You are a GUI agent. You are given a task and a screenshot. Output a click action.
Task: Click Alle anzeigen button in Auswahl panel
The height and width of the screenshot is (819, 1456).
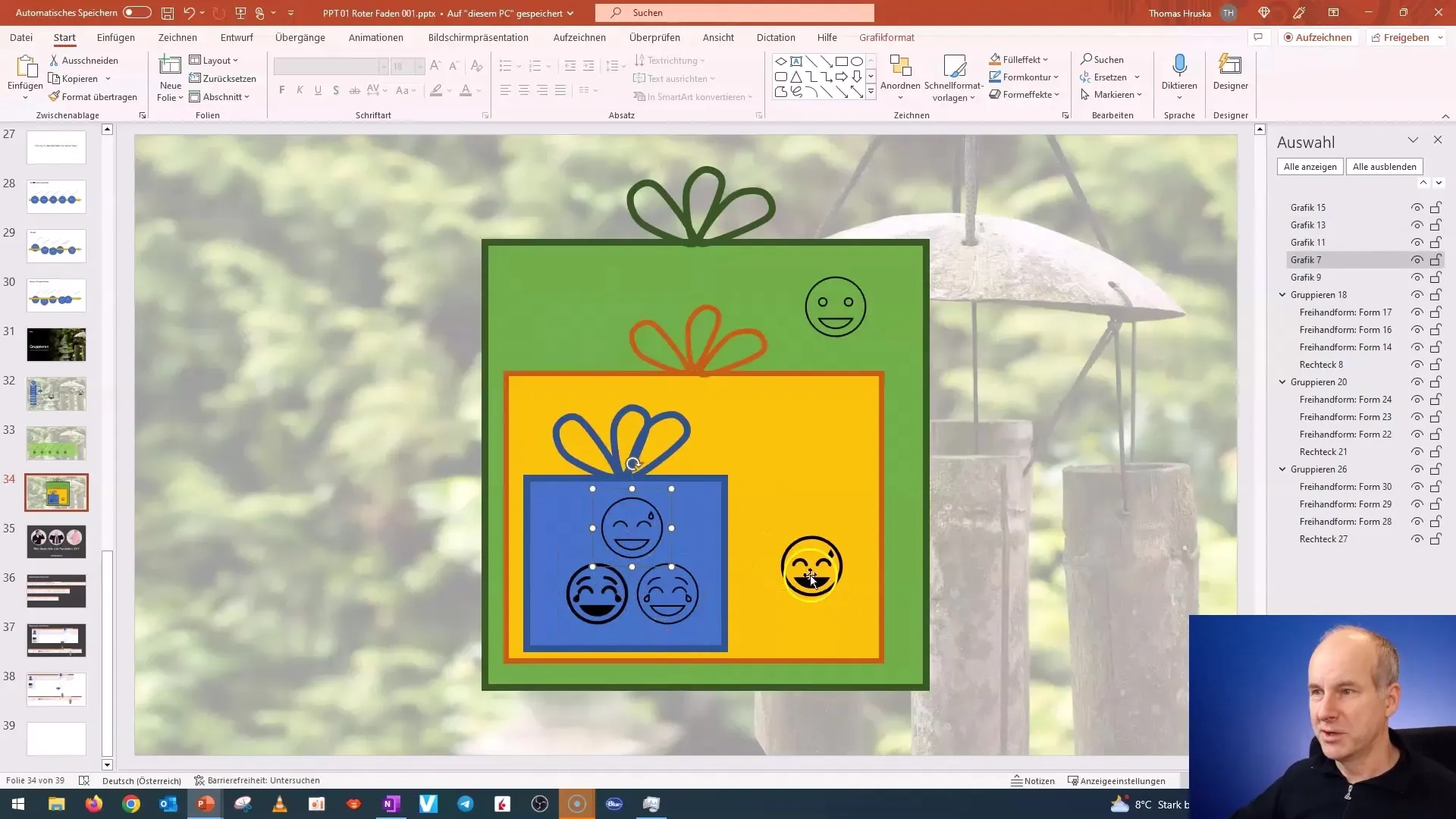tap(1310, 166)
